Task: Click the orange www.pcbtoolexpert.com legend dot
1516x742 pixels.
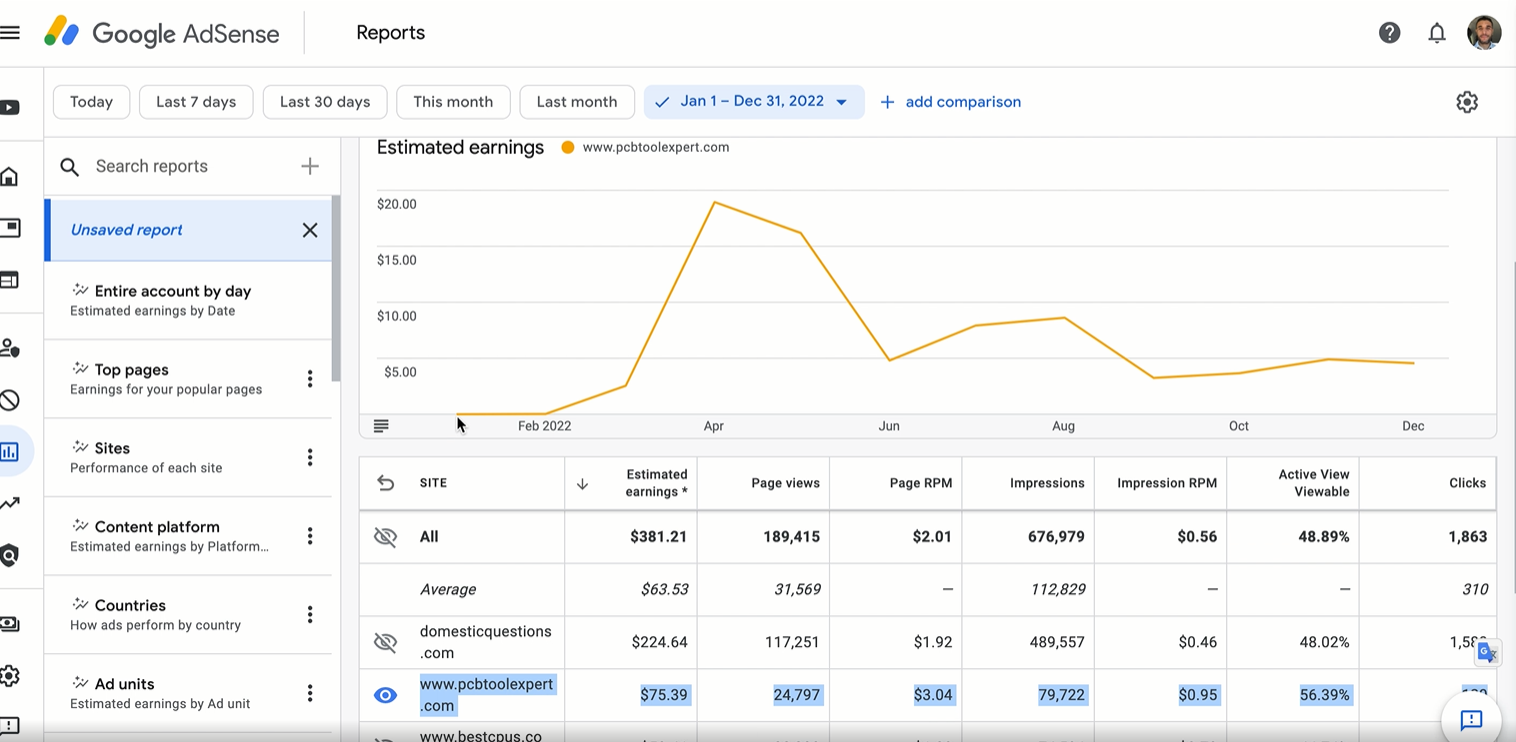Action: (x=568, y=148)
